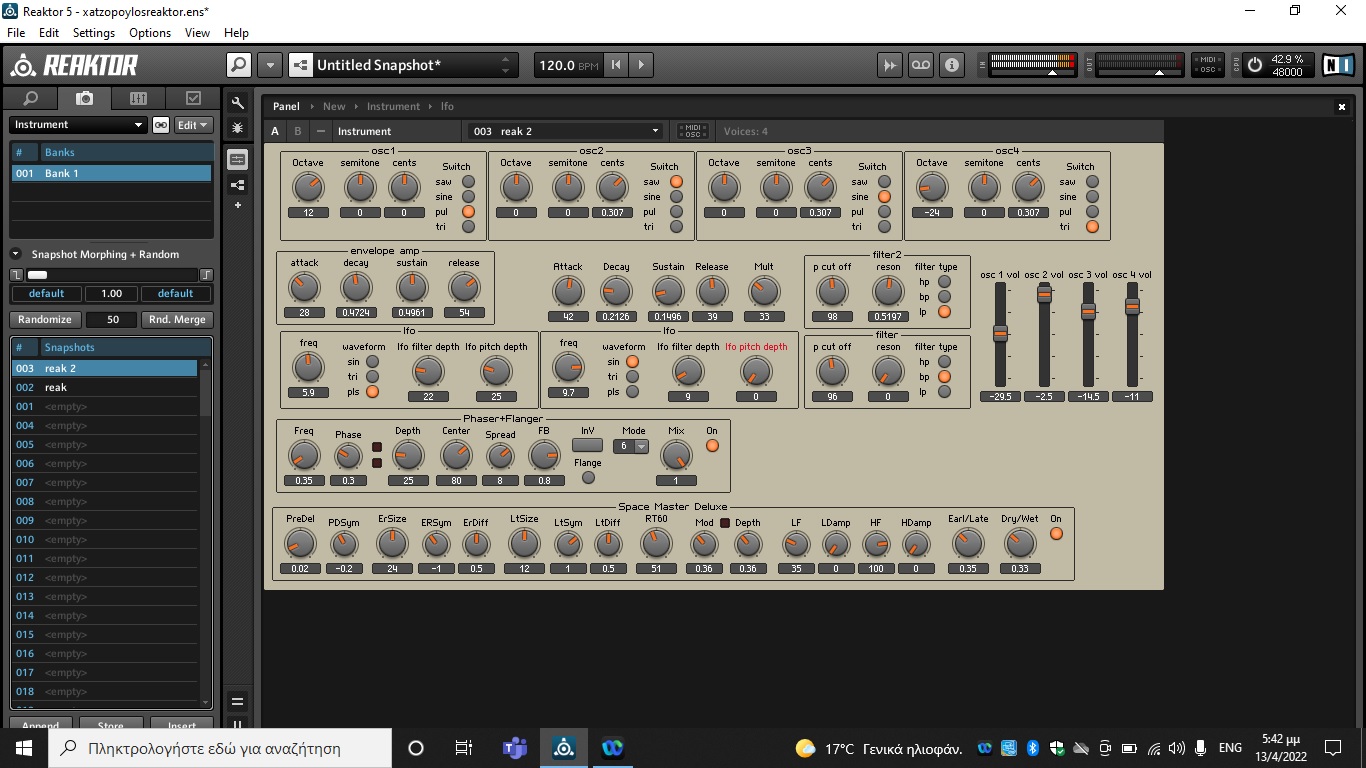The height and width of the screenshot is (768, 1366).
Task: Open the Settings menu
Action: pos(94,33)
